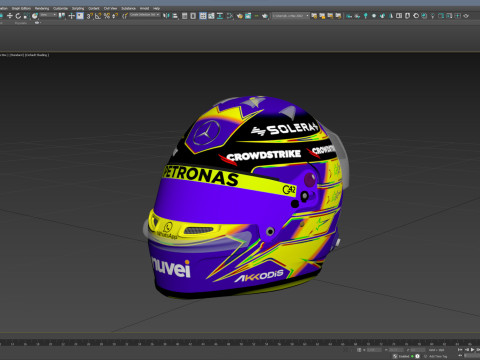Click the shield-shaped icon in right toolbar
The height and width of the screenshot is (360, 480).
point(407,16)
